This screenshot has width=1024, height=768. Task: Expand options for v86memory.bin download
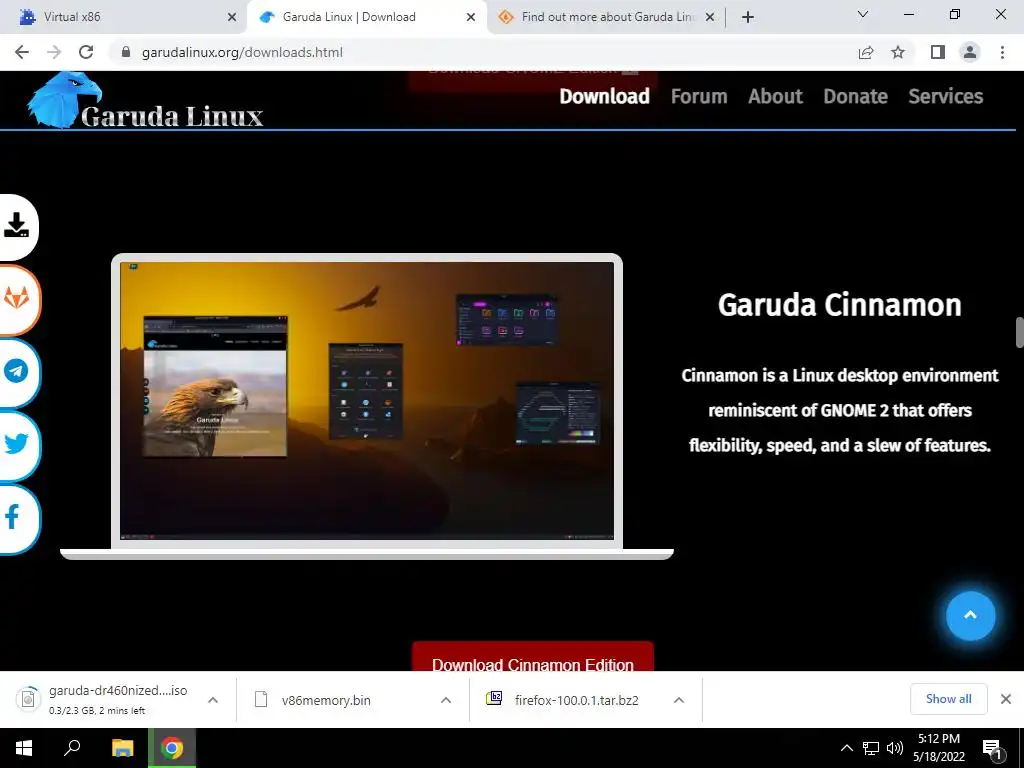446,700
